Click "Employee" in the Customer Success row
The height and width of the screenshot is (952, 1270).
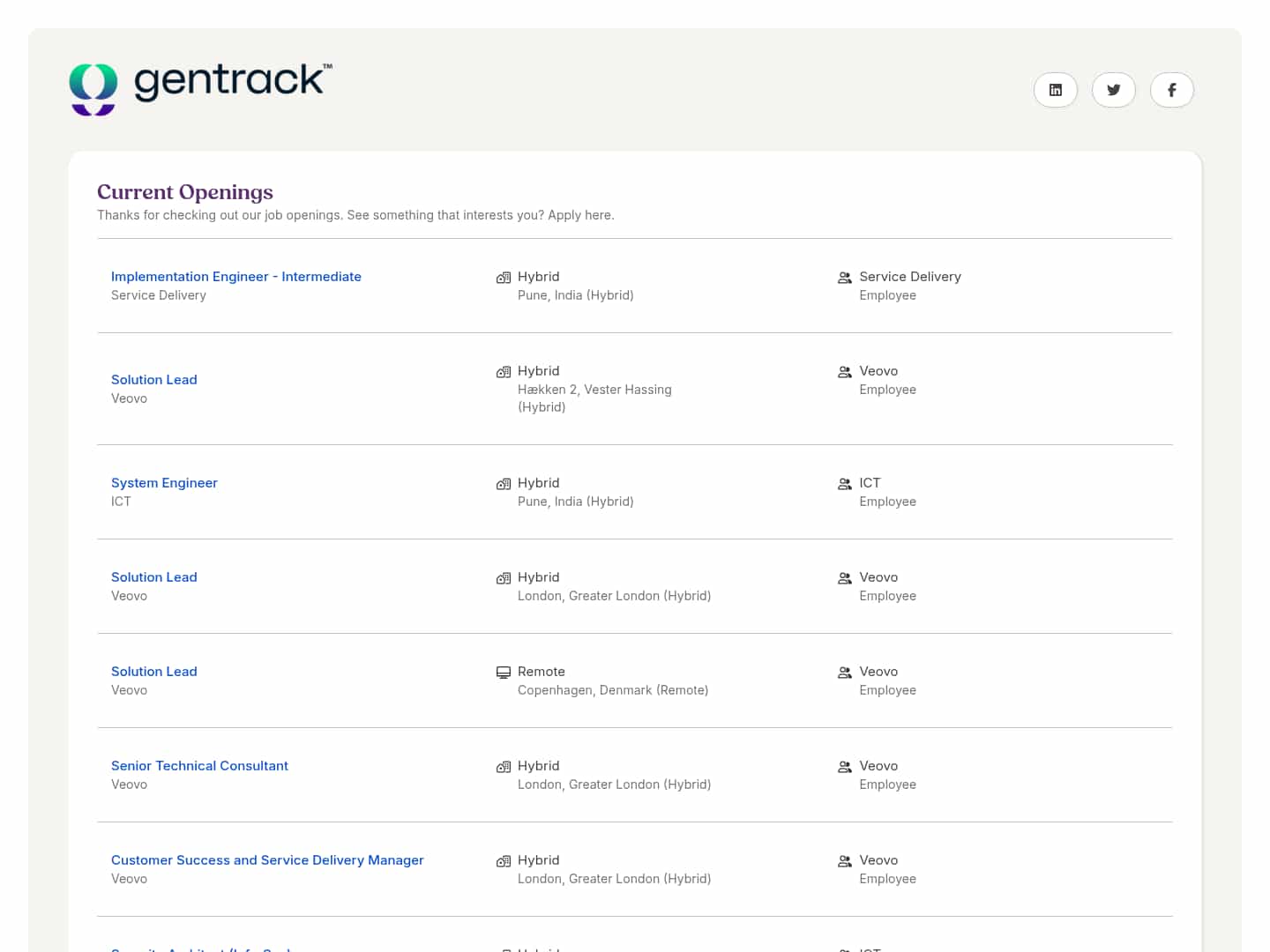tap(888, 879)
